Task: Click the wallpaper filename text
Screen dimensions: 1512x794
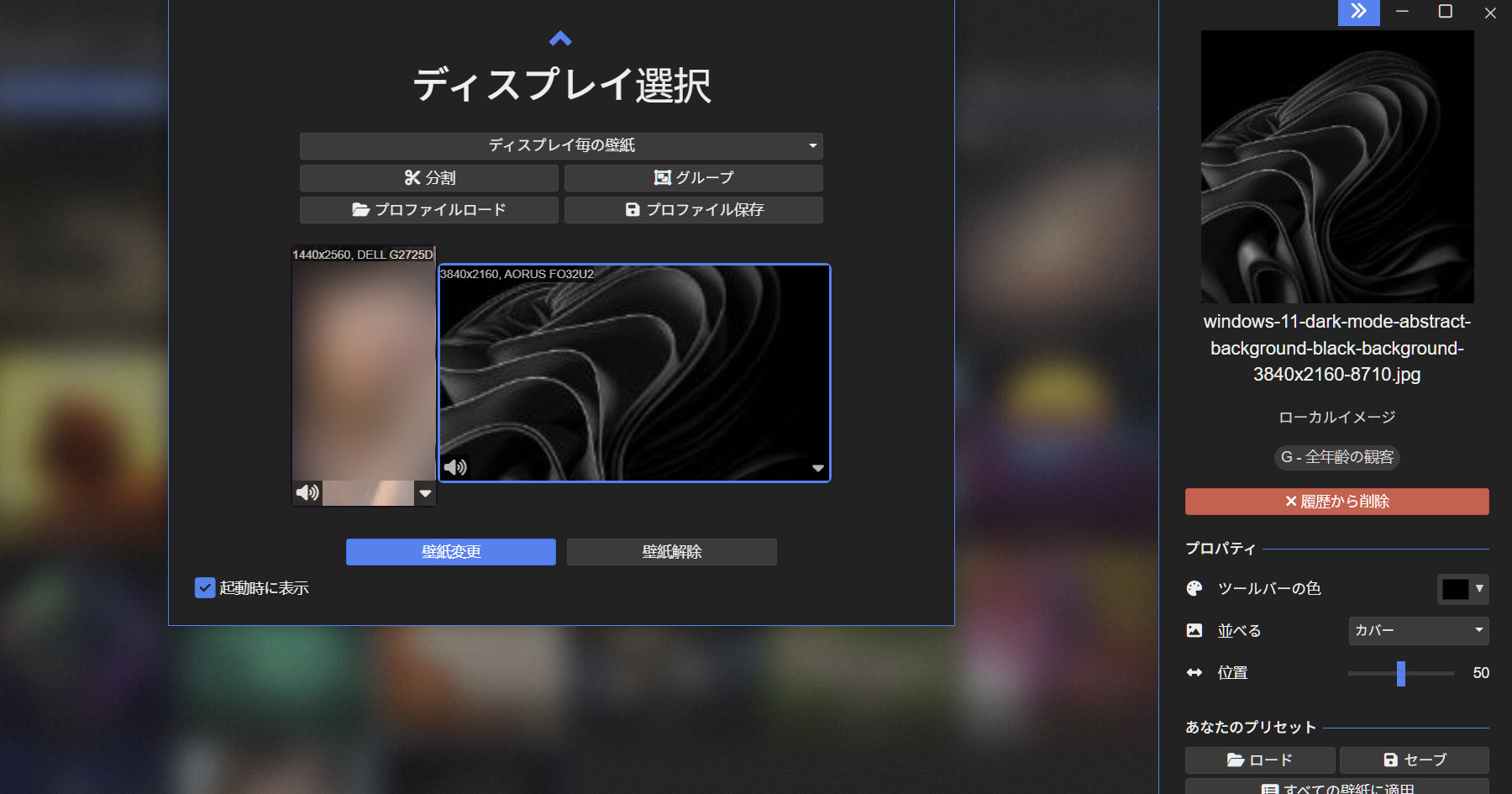Action: (1337, 348)
